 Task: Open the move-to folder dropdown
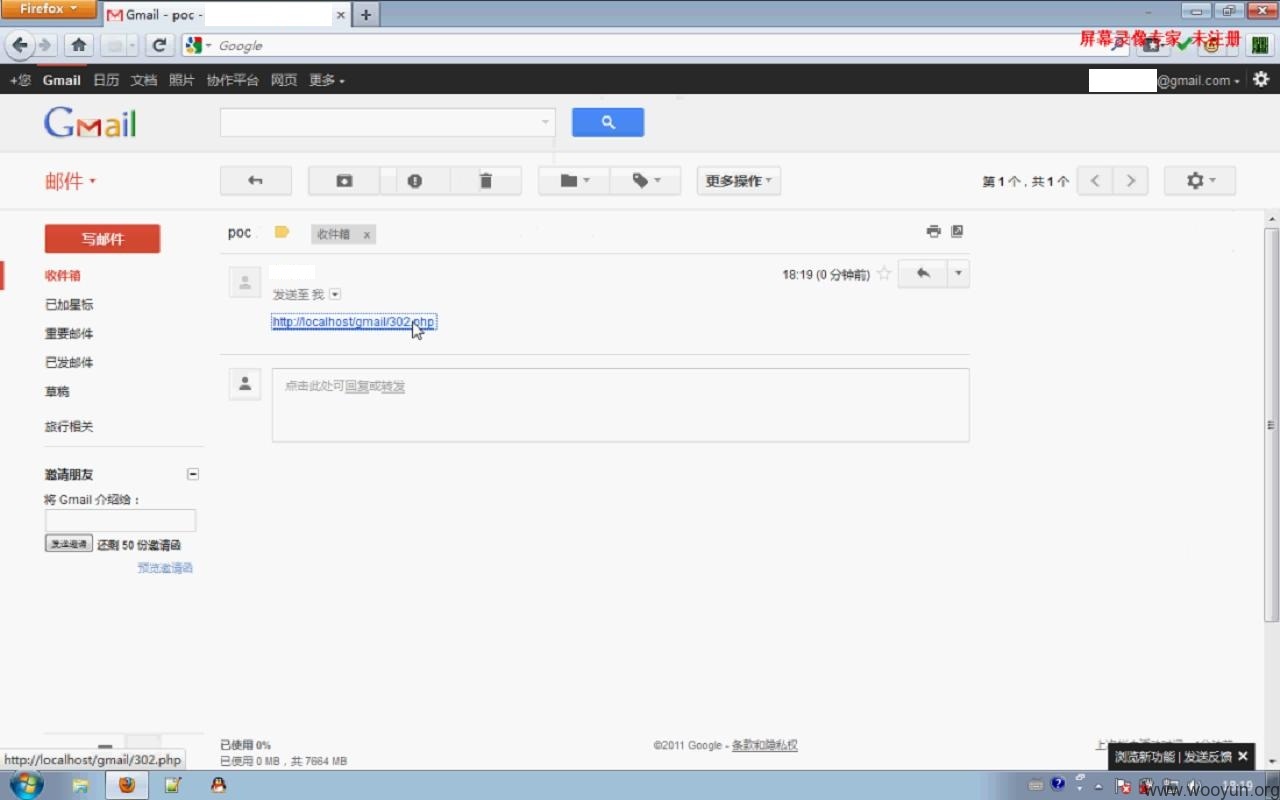(574, 180)
